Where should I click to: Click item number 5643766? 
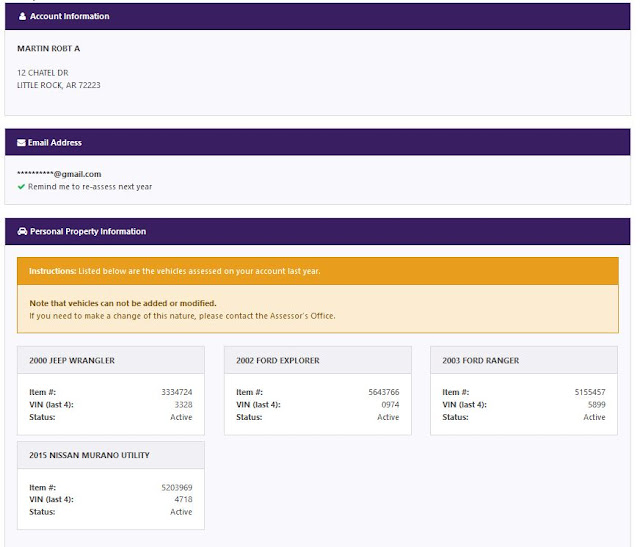click(384, 392)
